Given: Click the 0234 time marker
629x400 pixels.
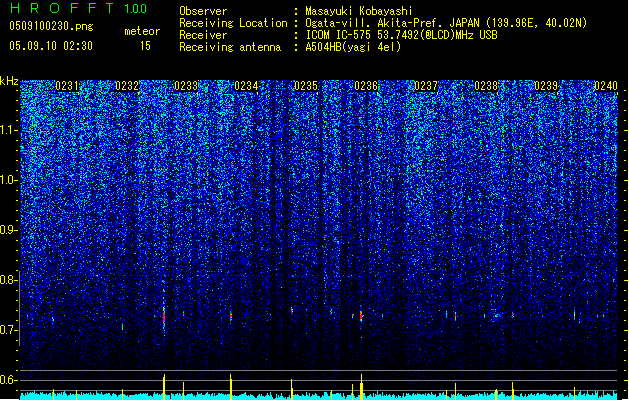Looking at the screenshot, I should 246,86.
